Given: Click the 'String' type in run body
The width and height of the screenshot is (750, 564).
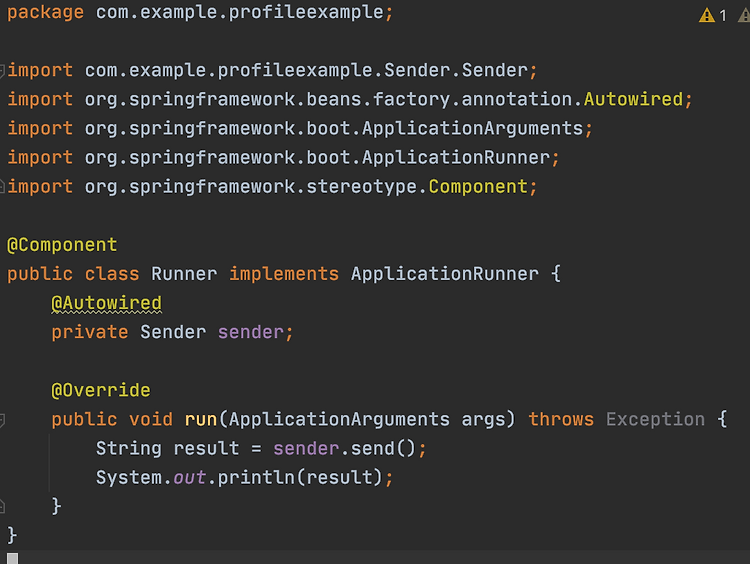Looking at the screenshot, I should (129, 449).
